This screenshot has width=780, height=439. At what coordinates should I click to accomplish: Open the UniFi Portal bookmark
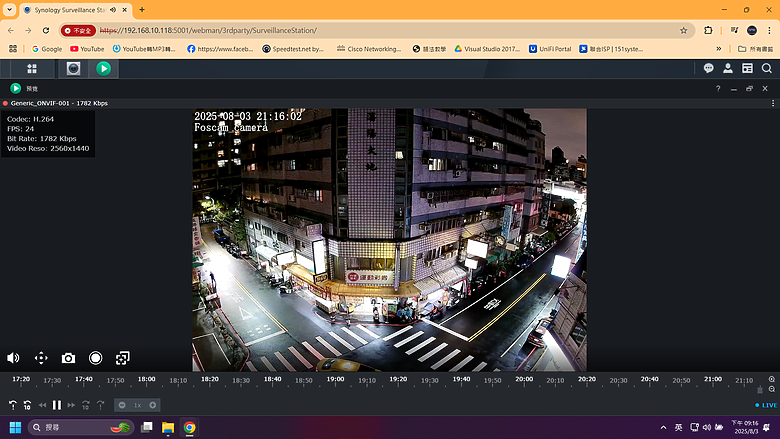pos(550,49)
